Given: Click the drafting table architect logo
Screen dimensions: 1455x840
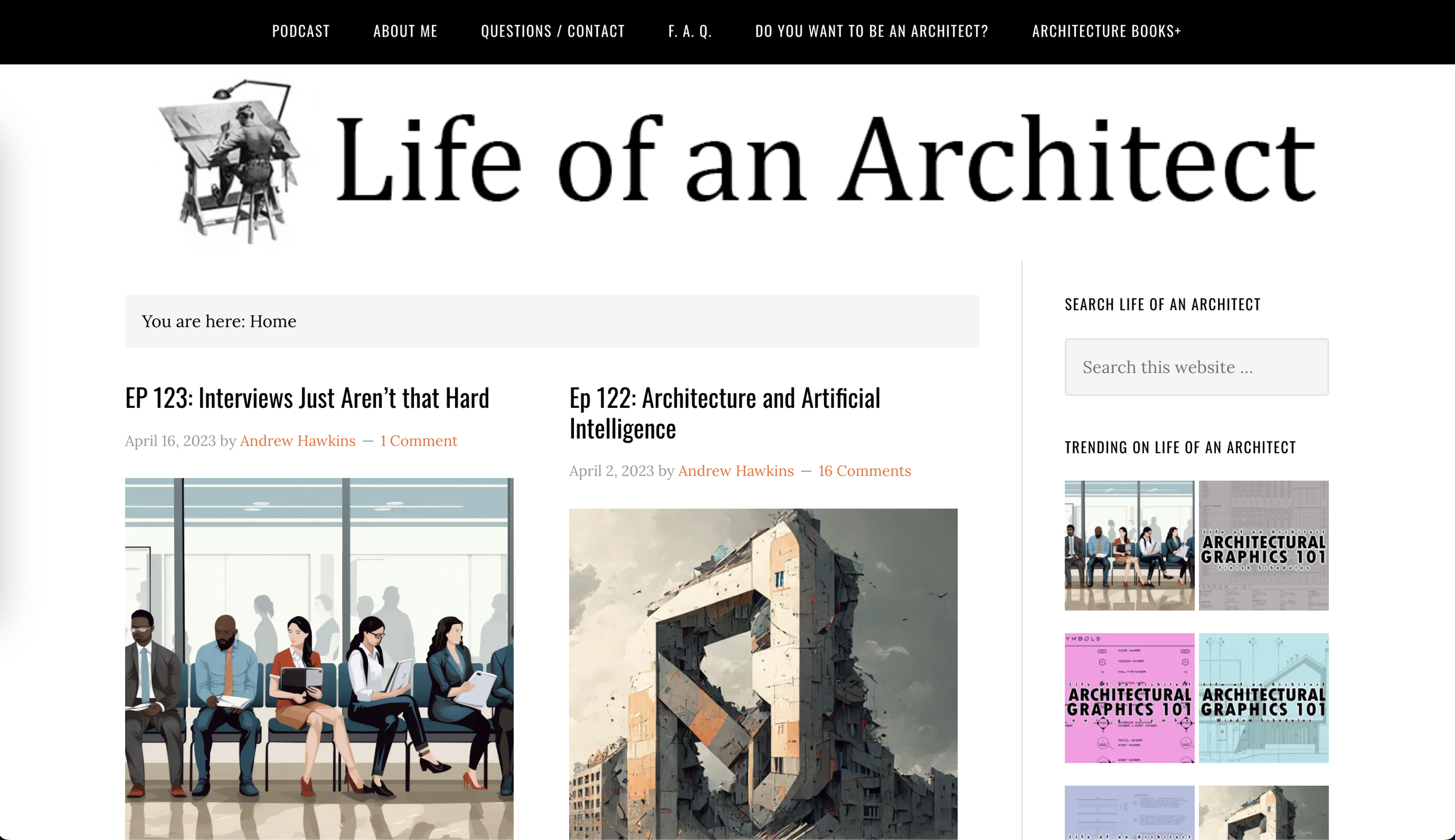Looking at the screenshot, I should point(230,162).
